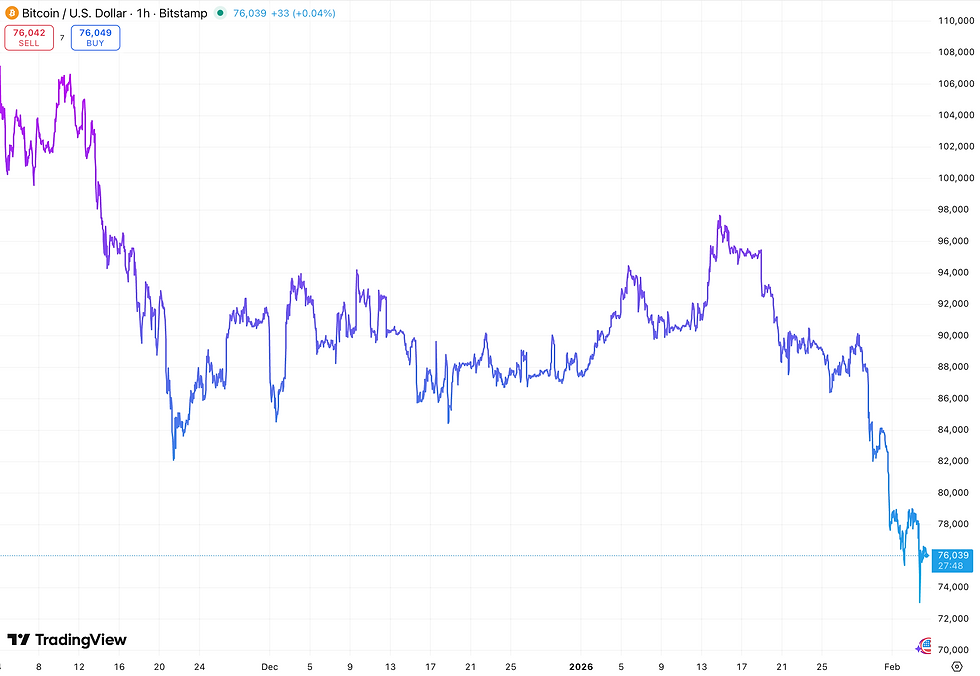
Task: Click the 100,000 price axis label
Action: point(956,178)
